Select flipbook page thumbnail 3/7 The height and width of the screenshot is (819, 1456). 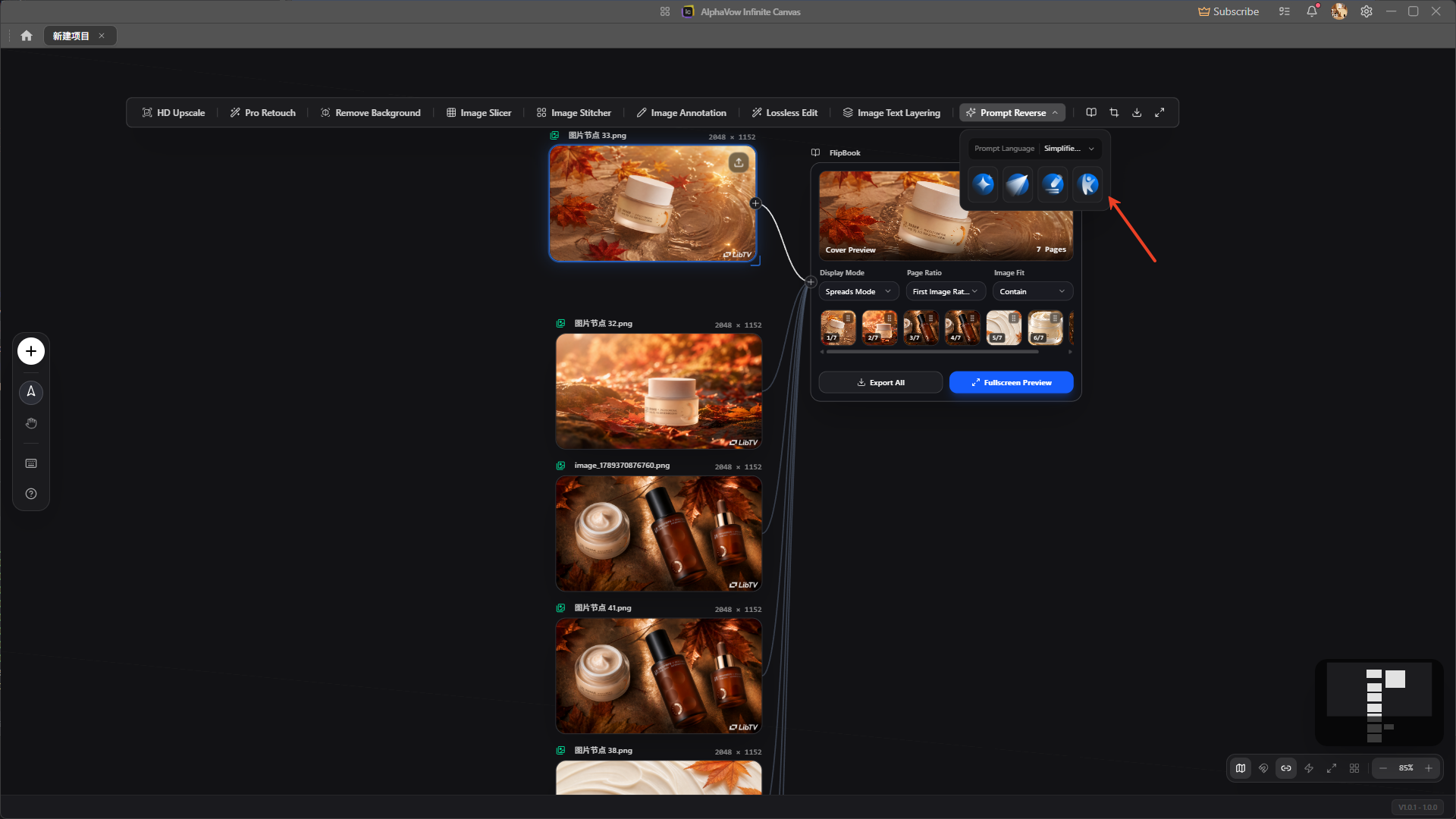pos(921,328)
